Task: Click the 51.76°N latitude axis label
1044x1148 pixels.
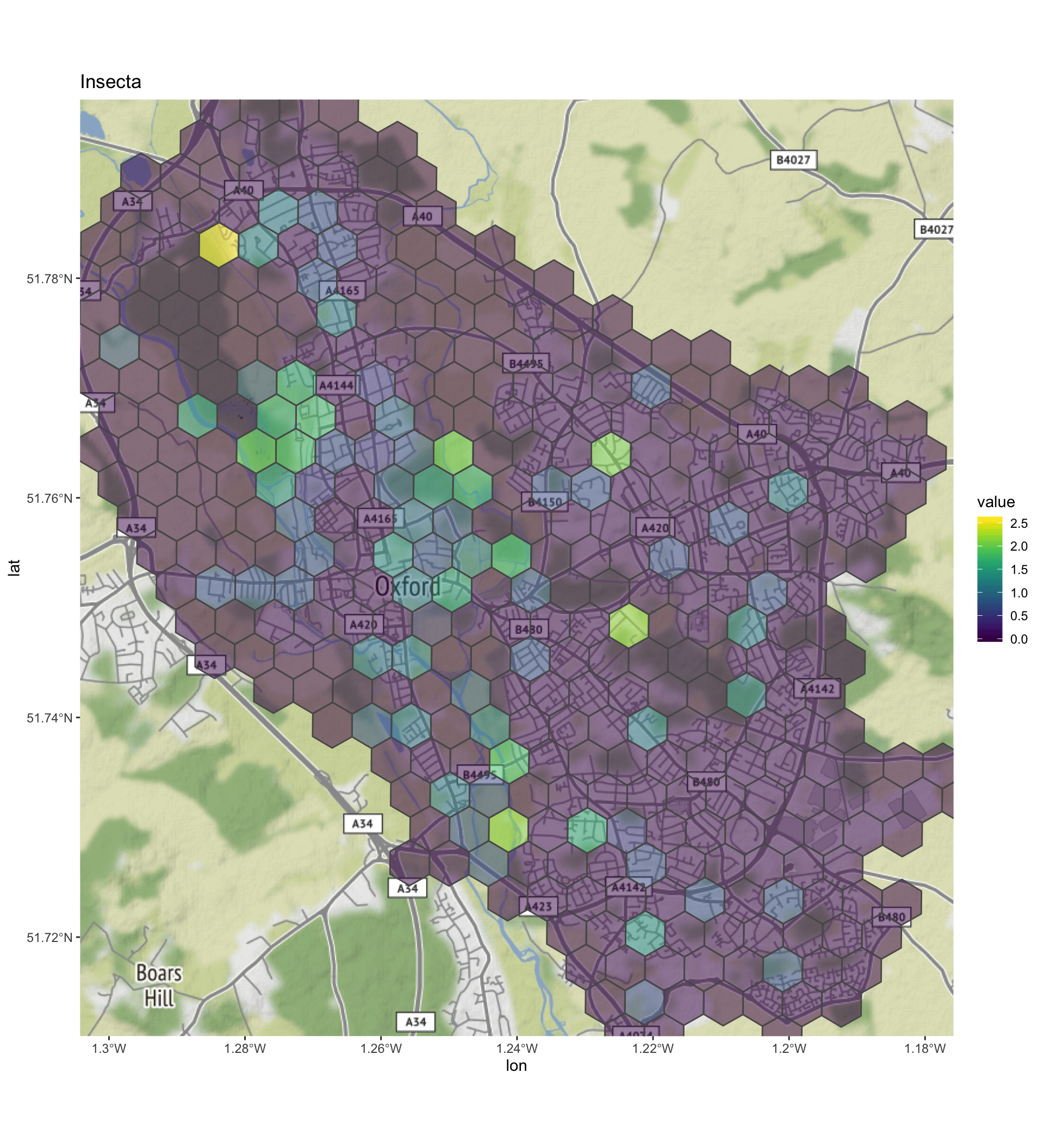Action: click(x=49, y=498)
